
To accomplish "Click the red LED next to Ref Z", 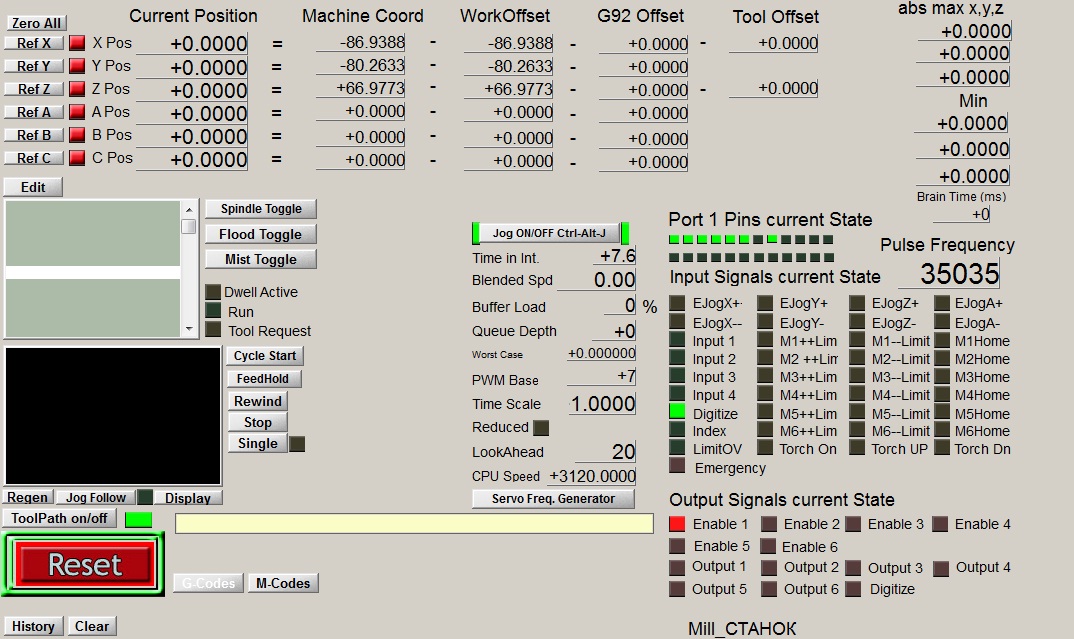I will (77, 89).
